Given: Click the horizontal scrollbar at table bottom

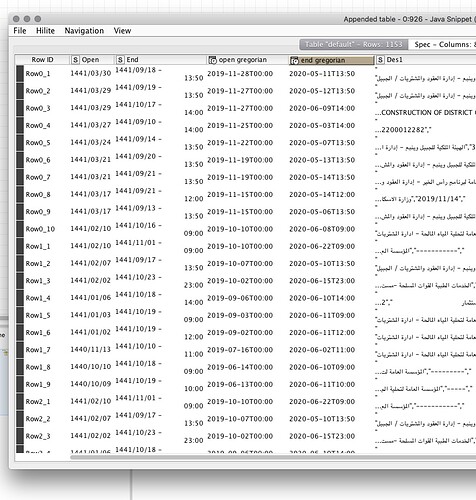Looking at the screenshot, I should [273, 457].
